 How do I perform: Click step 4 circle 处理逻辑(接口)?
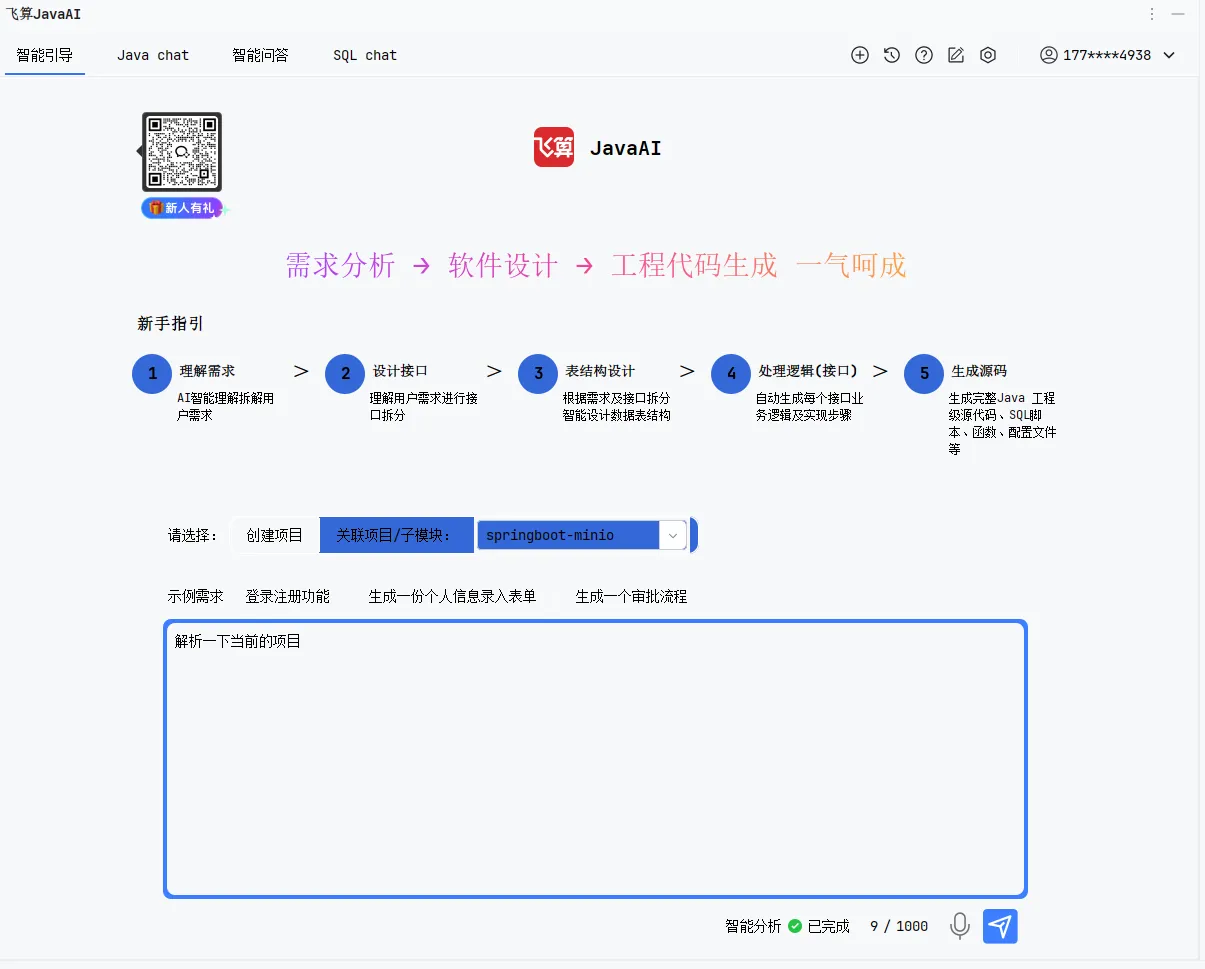coord(732,374)
